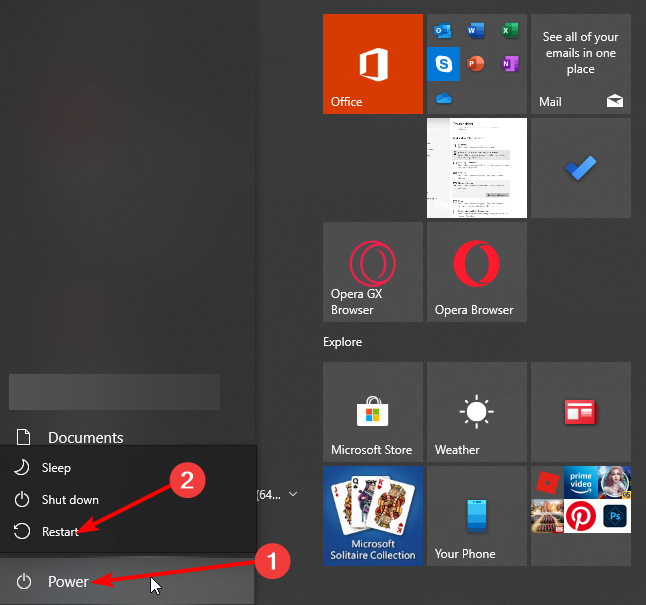This screenshot has height=605, width=646.
Task: Launch Opera GX Browser
Action: (372, 272)
